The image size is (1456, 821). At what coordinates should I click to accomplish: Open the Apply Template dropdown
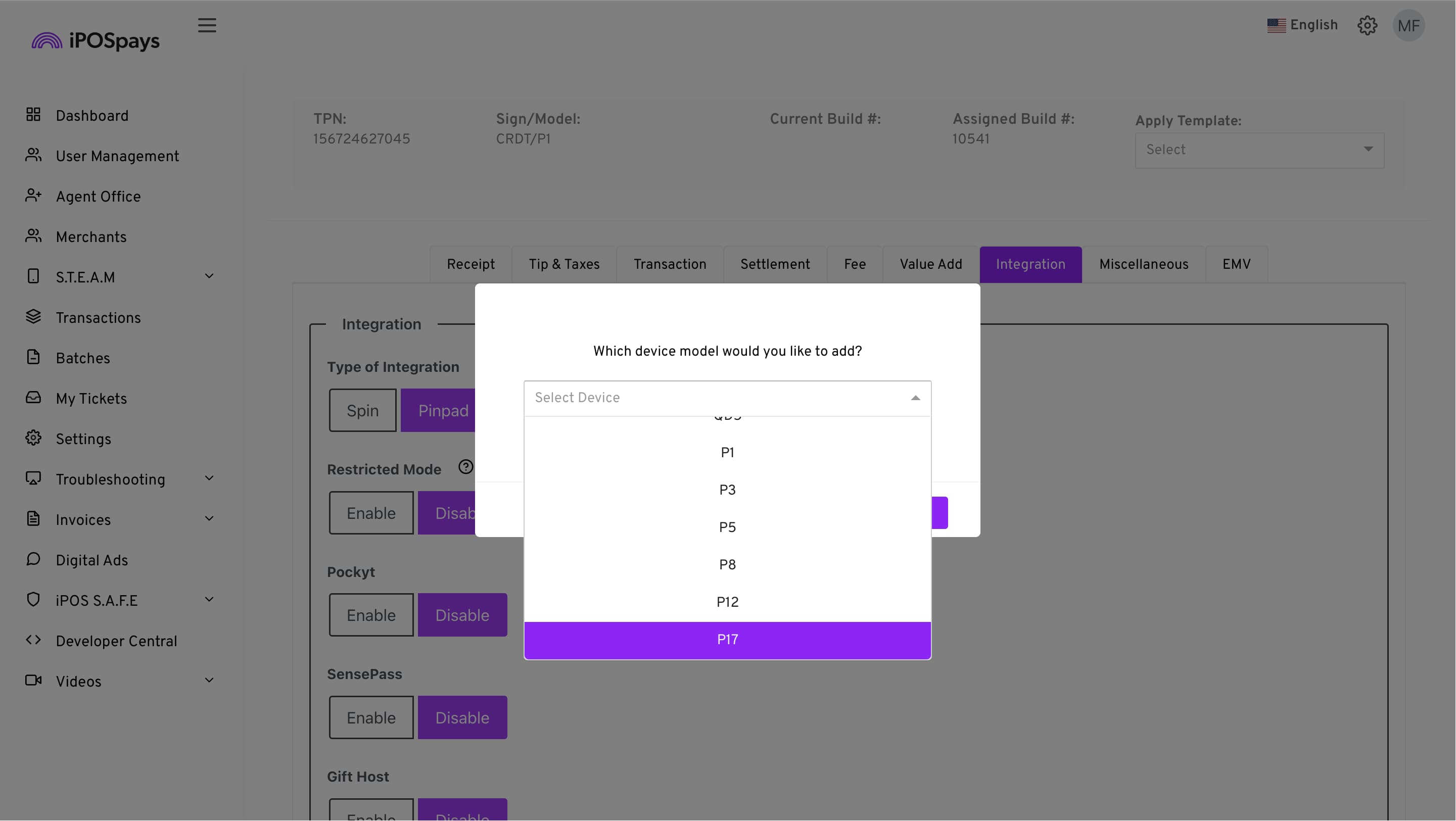[1259, 150]
